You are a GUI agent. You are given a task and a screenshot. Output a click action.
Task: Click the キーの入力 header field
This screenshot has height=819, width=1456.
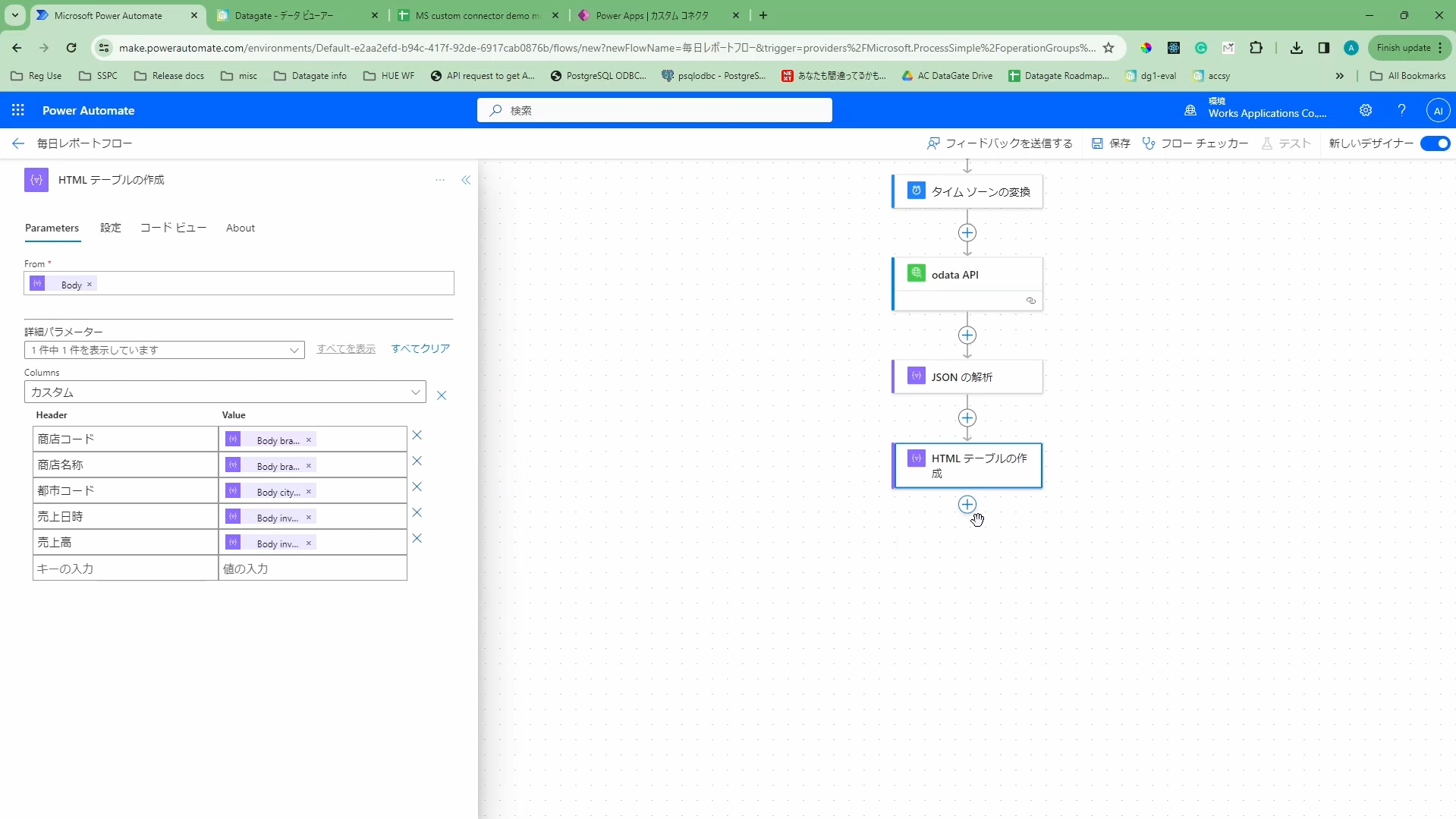126,569
